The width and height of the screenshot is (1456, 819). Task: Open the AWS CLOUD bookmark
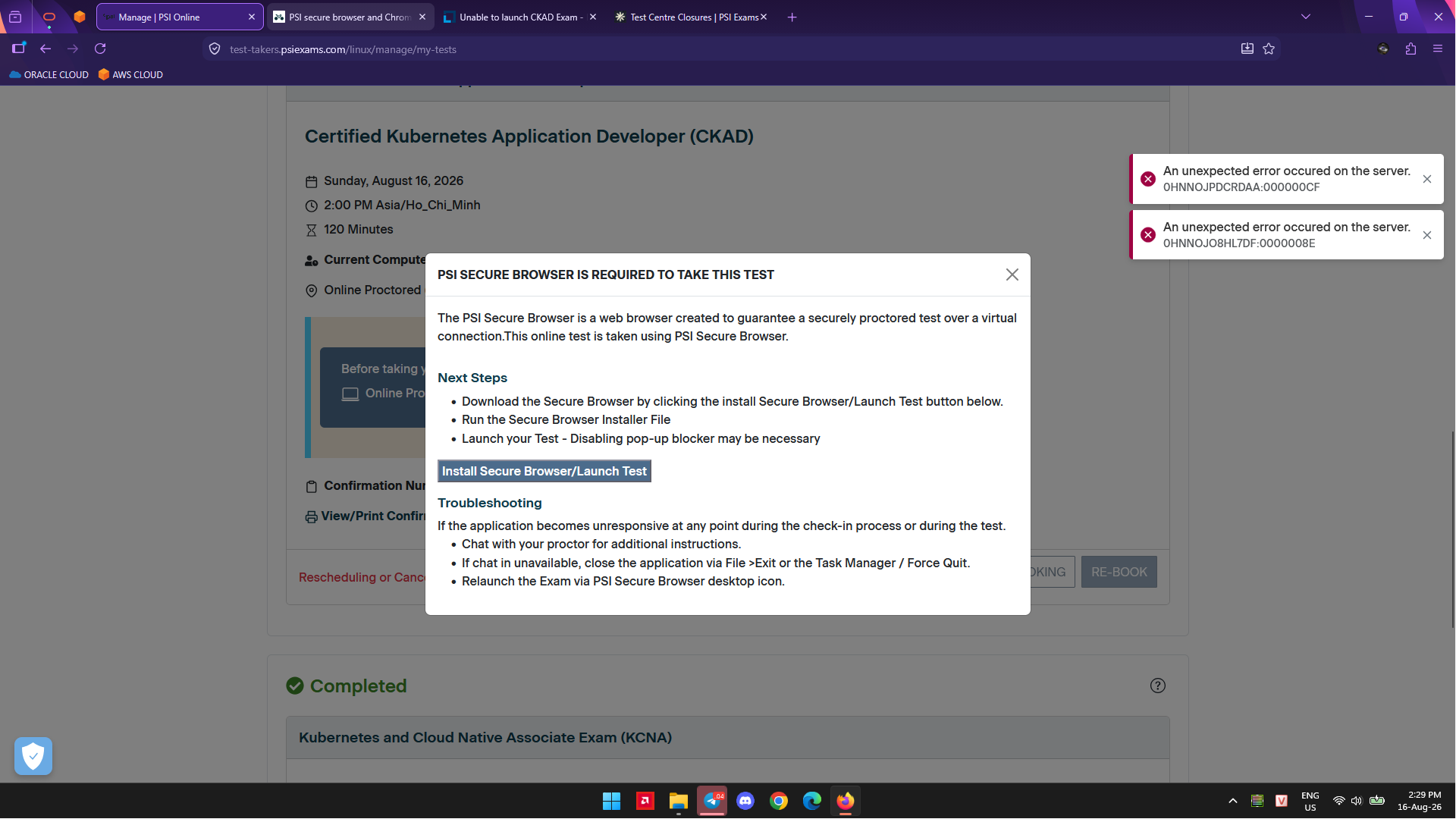(130, 74)
